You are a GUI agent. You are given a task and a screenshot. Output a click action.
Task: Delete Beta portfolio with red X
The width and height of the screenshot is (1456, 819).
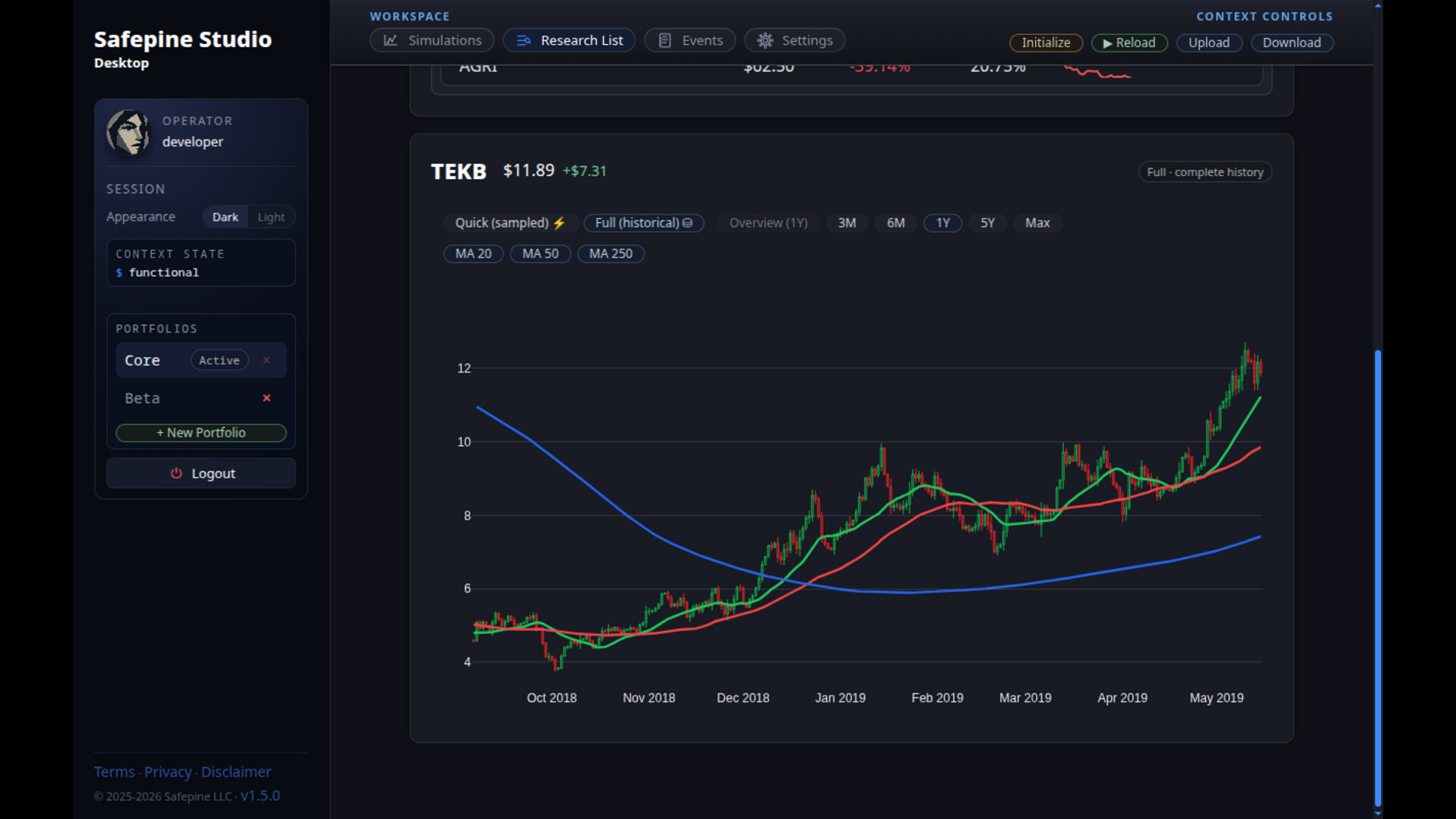pyautogui.click(x=266, y=398)
